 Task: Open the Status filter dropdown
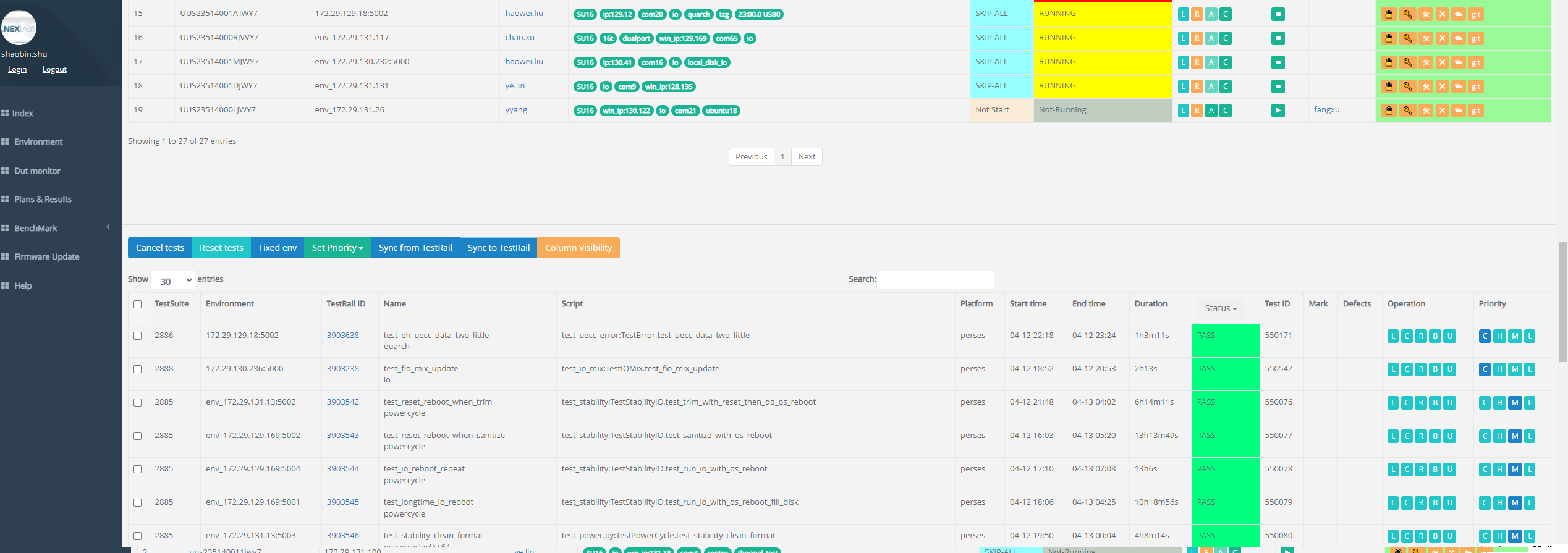pos(1220,308)
